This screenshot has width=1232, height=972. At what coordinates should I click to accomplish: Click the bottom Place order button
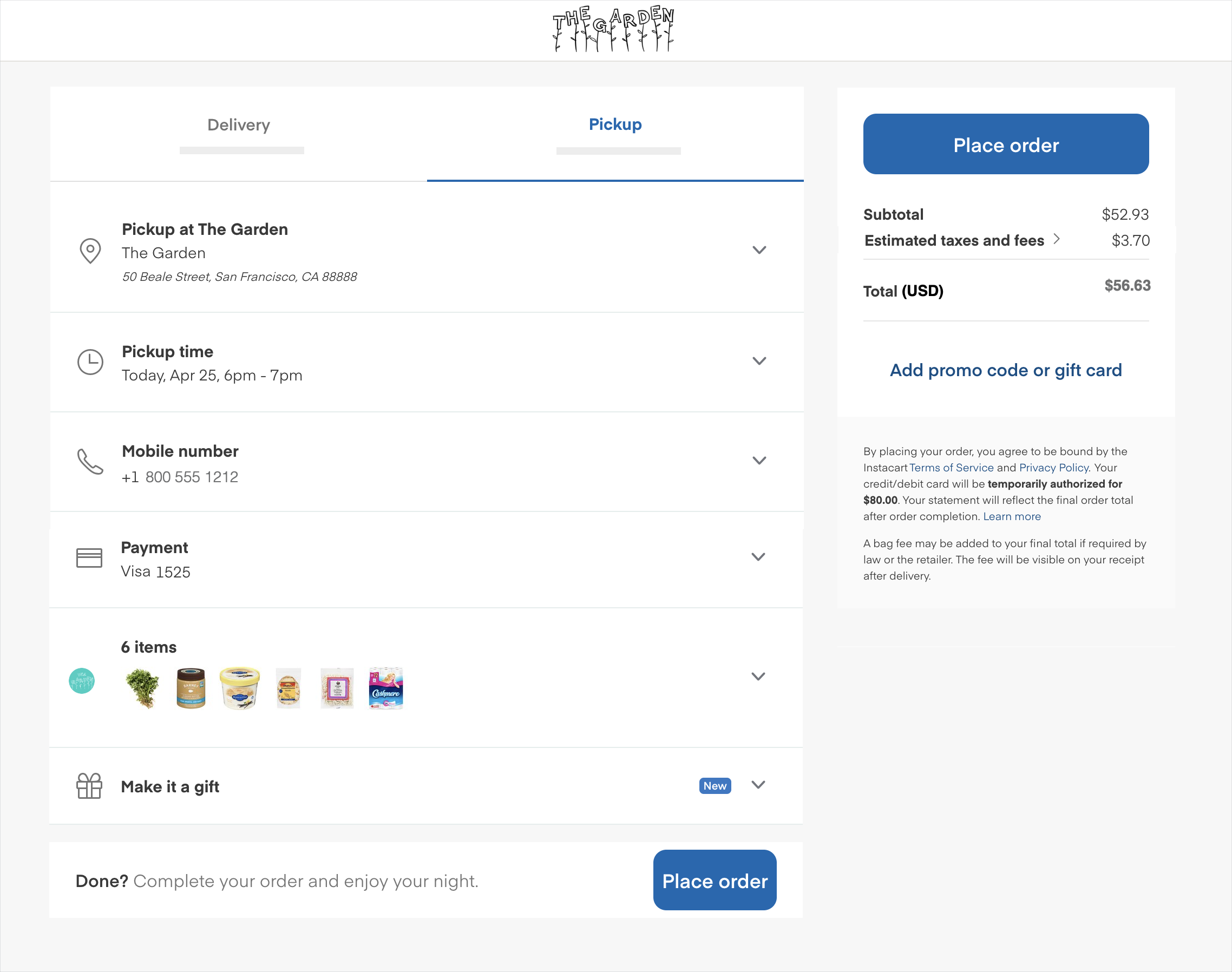click(x=714, y=881)
